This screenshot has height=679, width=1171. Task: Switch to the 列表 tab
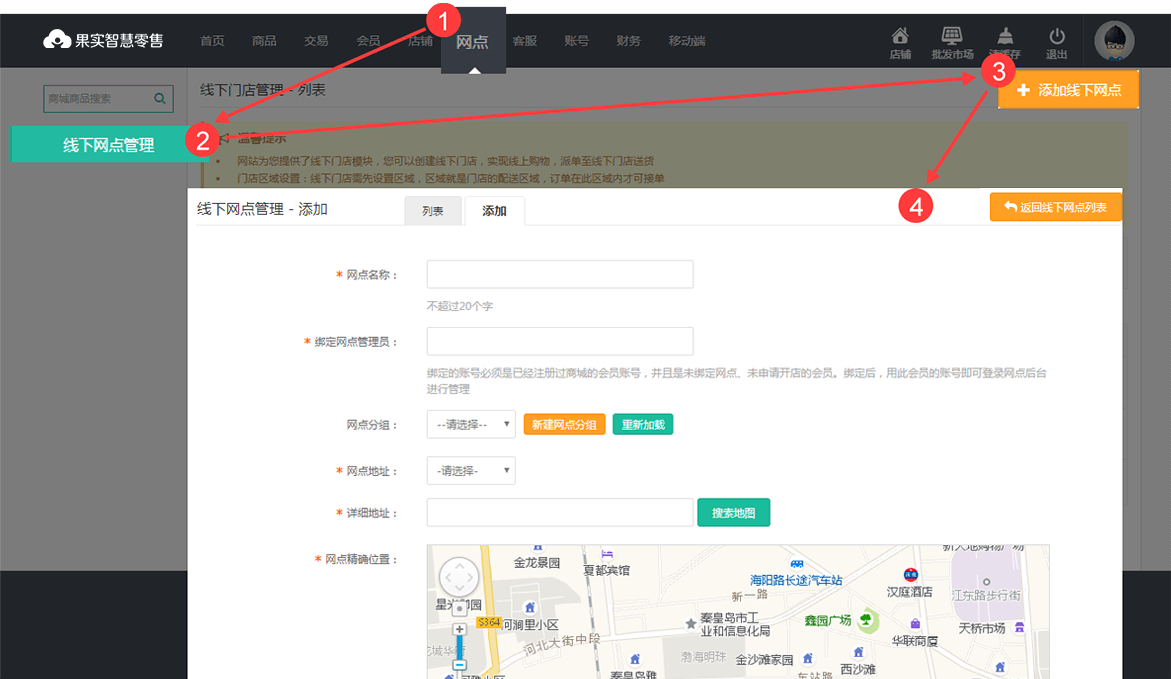pos(433,210)
